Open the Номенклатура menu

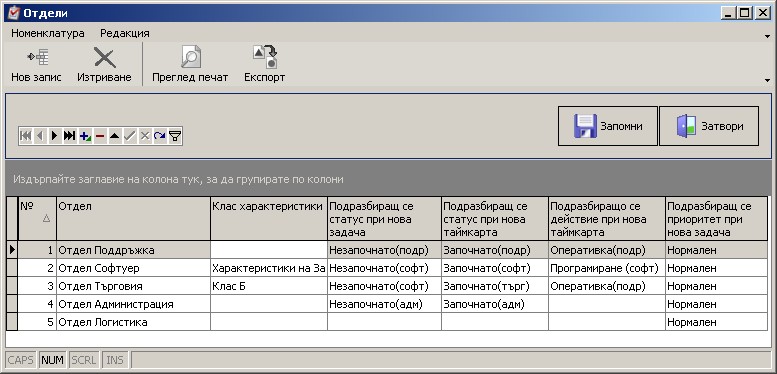point(48,33)
